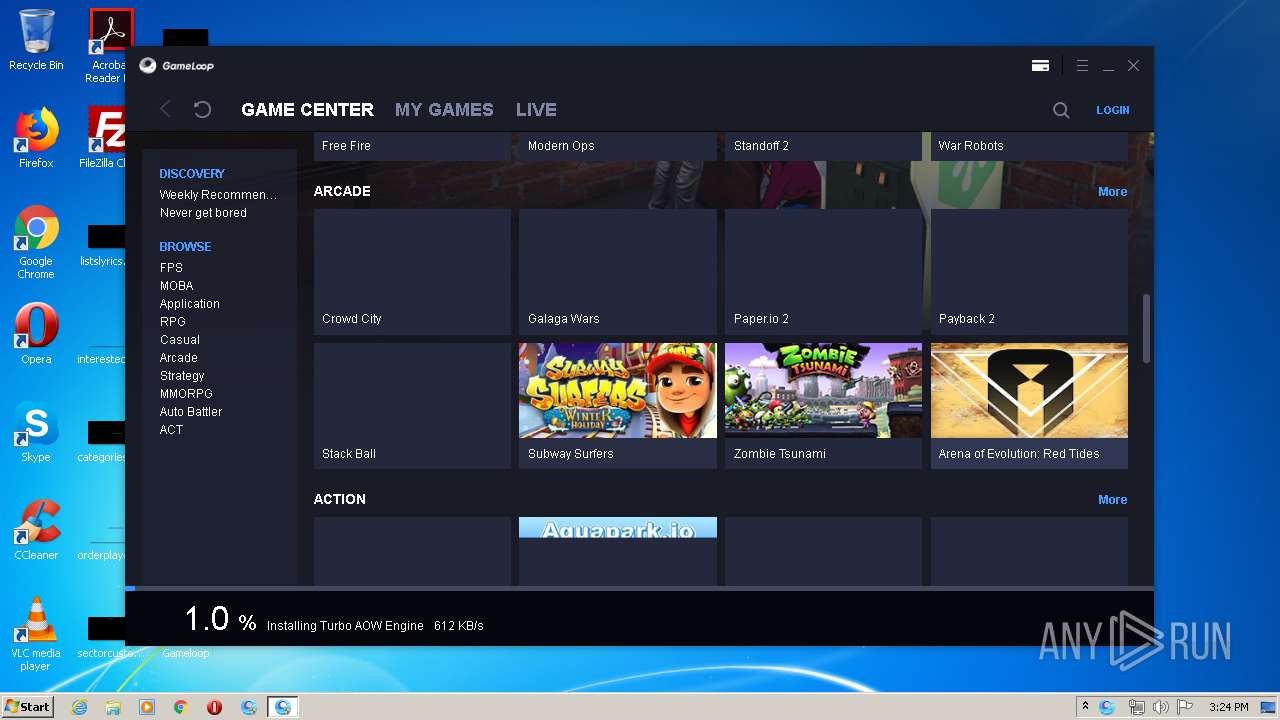Browse the MOBA category

tap(176, 286)
